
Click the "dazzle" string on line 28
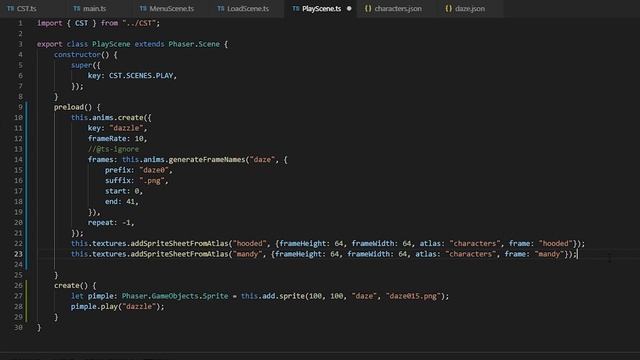point(139,307)
